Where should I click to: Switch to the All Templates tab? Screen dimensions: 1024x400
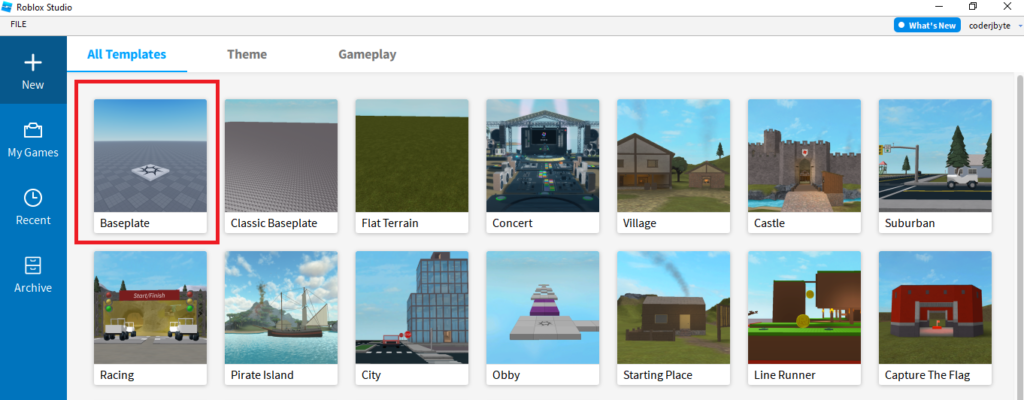tap(127, 54)
